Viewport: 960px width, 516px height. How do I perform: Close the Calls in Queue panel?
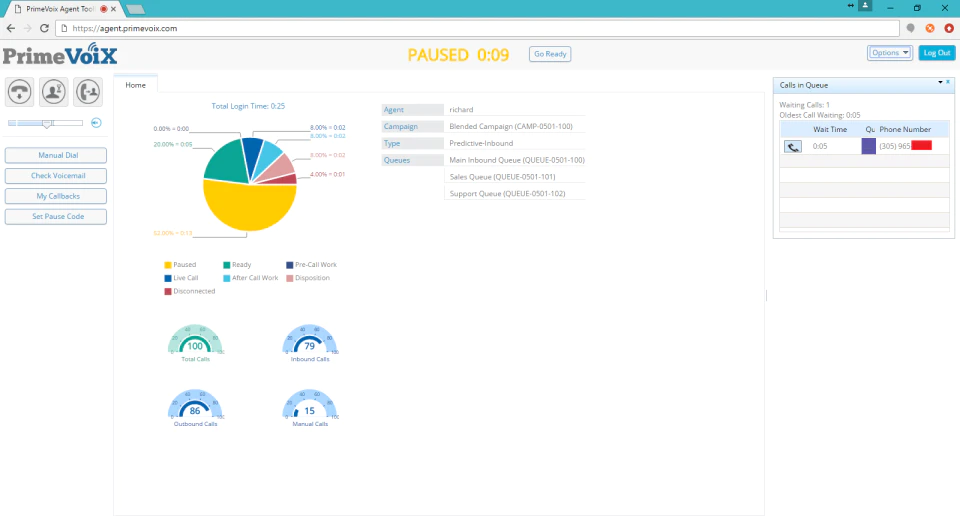pos(948,82)
